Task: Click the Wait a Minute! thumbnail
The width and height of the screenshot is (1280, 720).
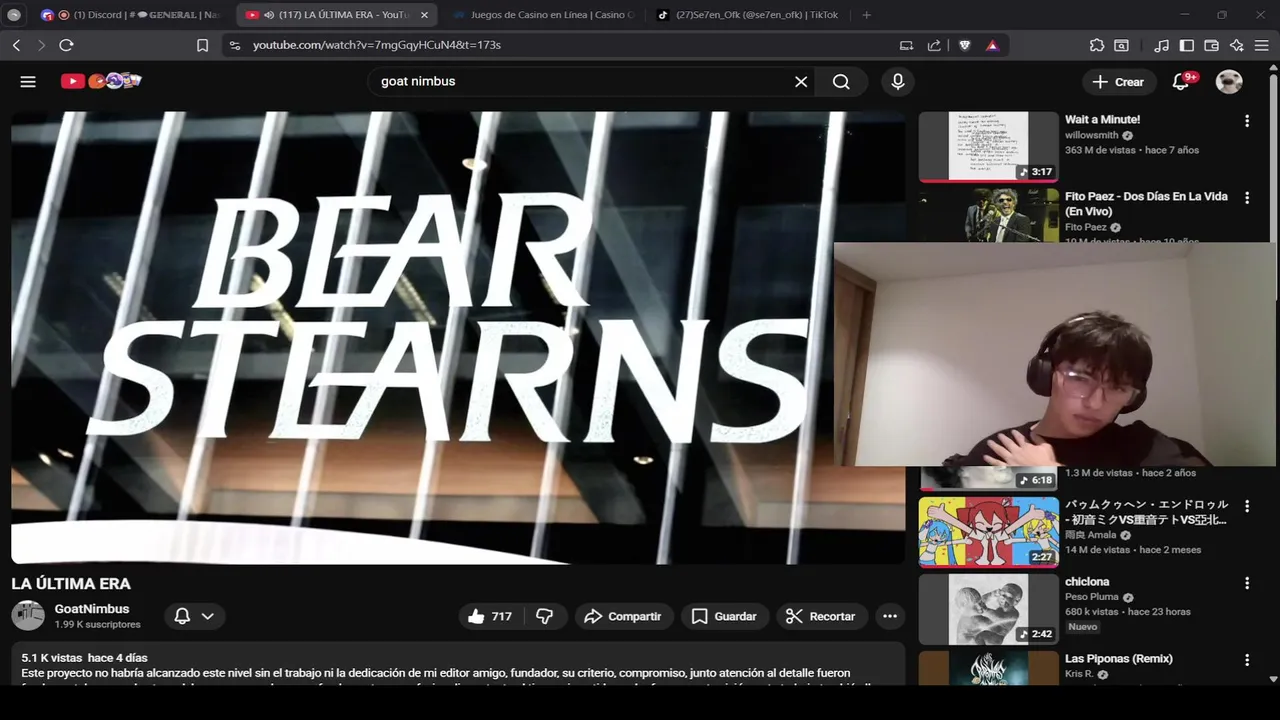Action: 988,146
